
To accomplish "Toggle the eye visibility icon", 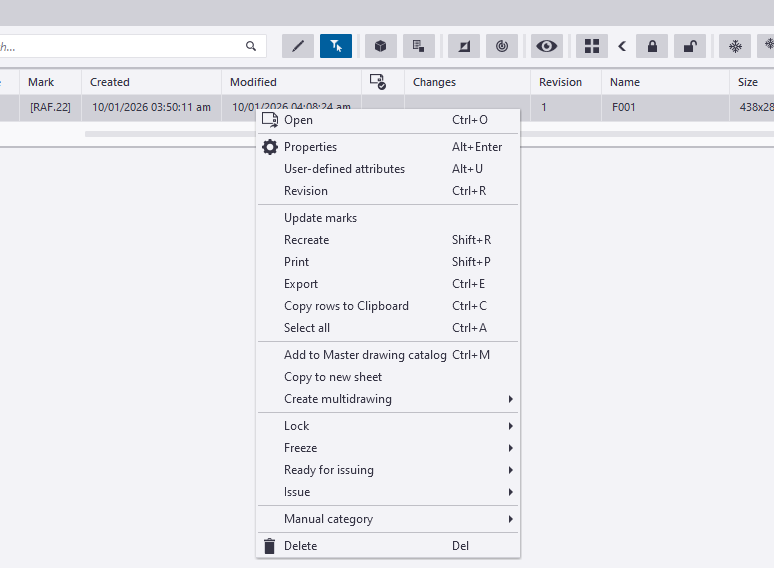I will [546, 46].
